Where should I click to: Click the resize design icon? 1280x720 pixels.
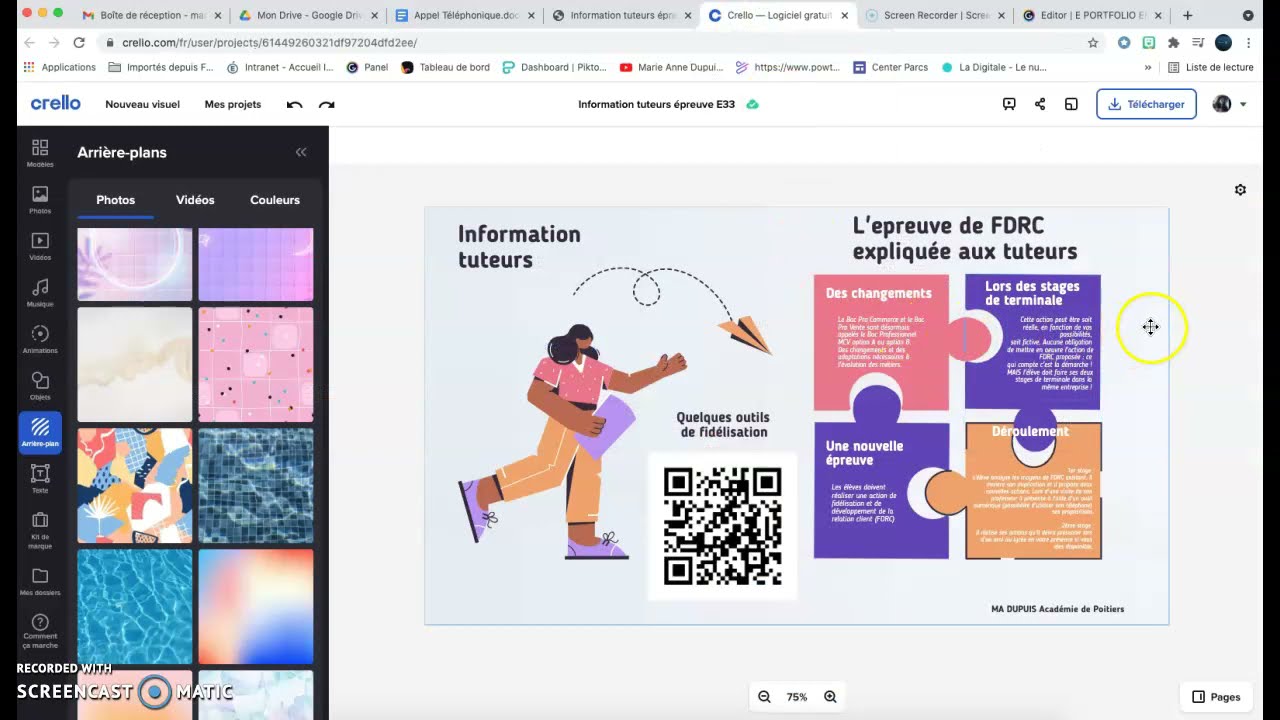[x=1071, y=104]
